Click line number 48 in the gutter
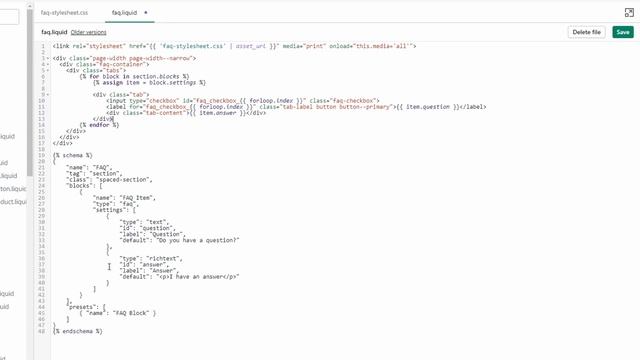This screenshot has height=360, width=640. pyautogui.click(x=42, y=331)
